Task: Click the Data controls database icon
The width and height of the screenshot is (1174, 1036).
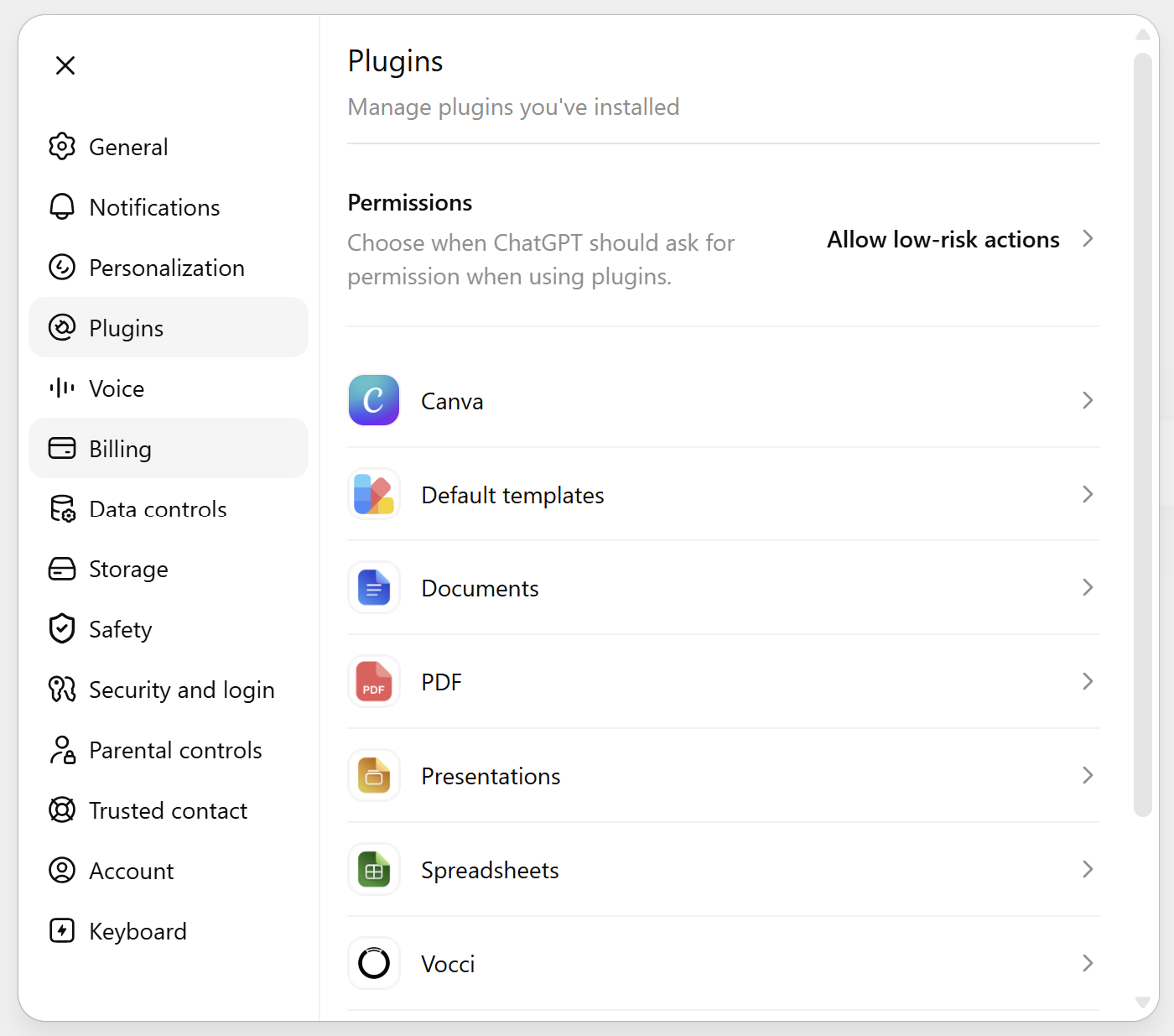Action: pyautogui.click(x=62, y=509)
